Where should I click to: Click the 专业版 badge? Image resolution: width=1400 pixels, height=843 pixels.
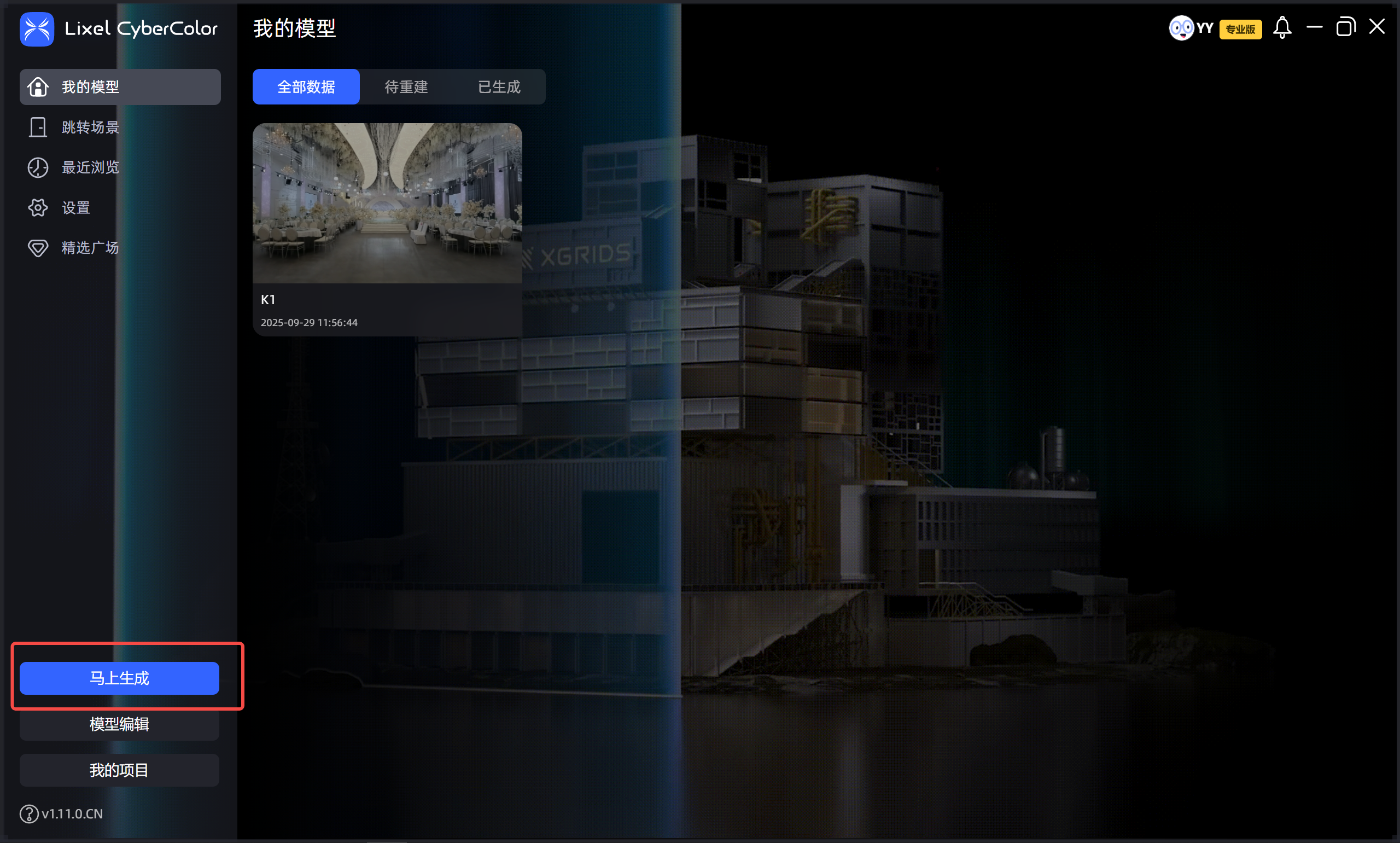[x=1240, y=29]
